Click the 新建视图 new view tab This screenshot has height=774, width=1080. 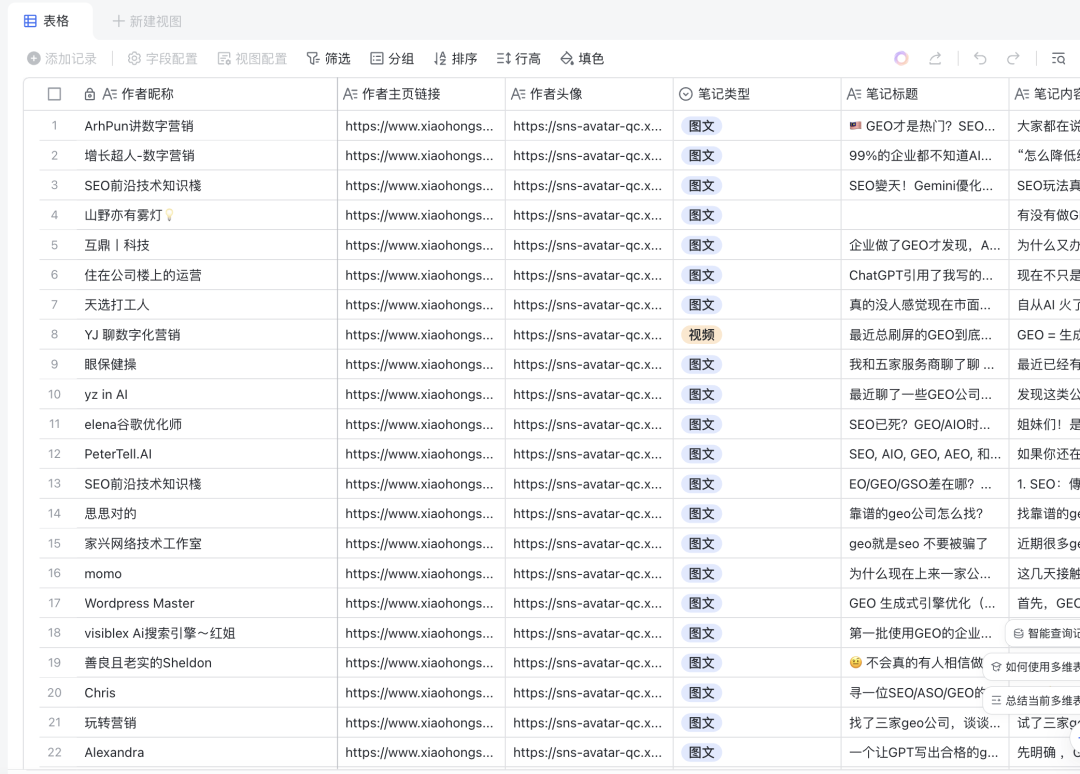(147, 21)
